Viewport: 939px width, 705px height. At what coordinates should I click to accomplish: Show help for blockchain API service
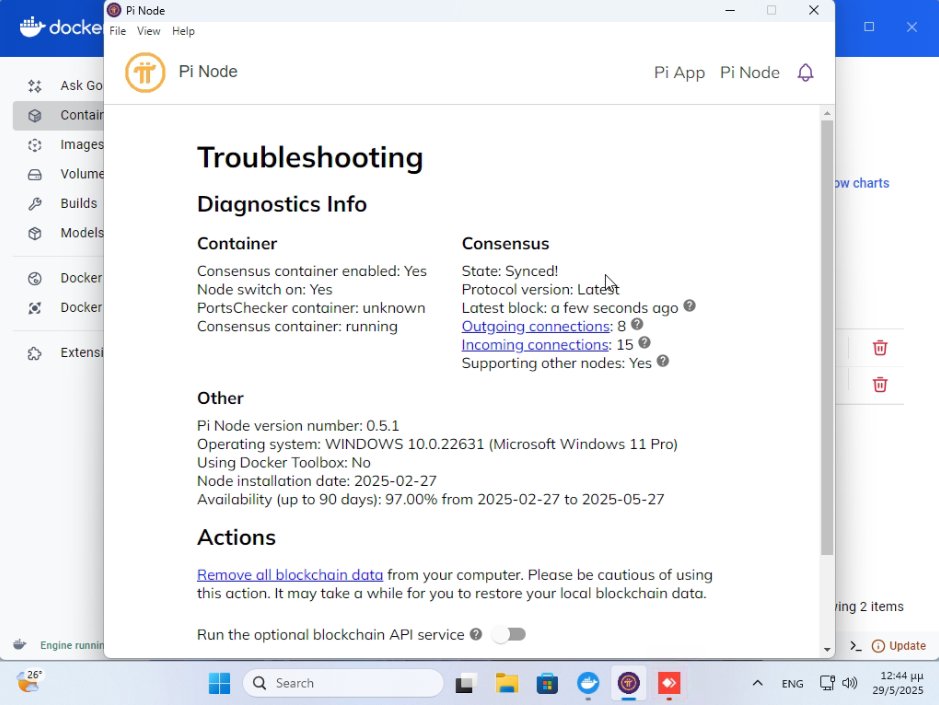point(476,634)
